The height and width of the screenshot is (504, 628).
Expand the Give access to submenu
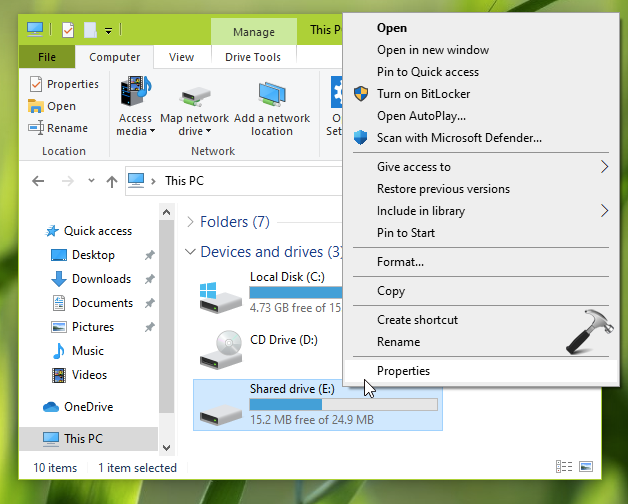[x=481, y=167]
